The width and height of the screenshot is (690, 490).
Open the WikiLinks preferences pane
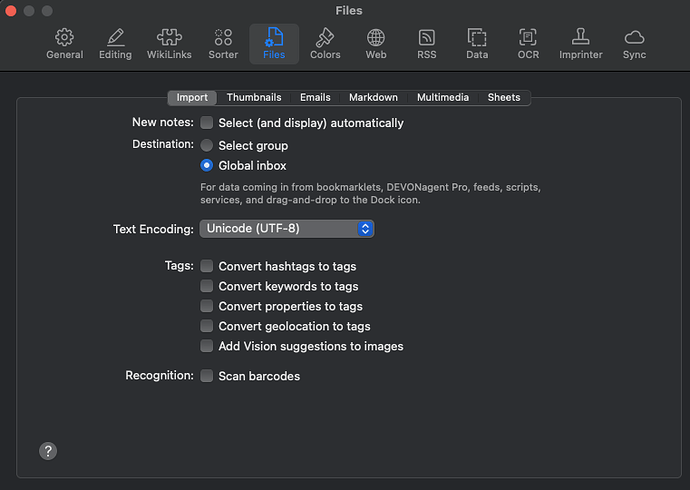pyautogui.click(x=169, y=44)
